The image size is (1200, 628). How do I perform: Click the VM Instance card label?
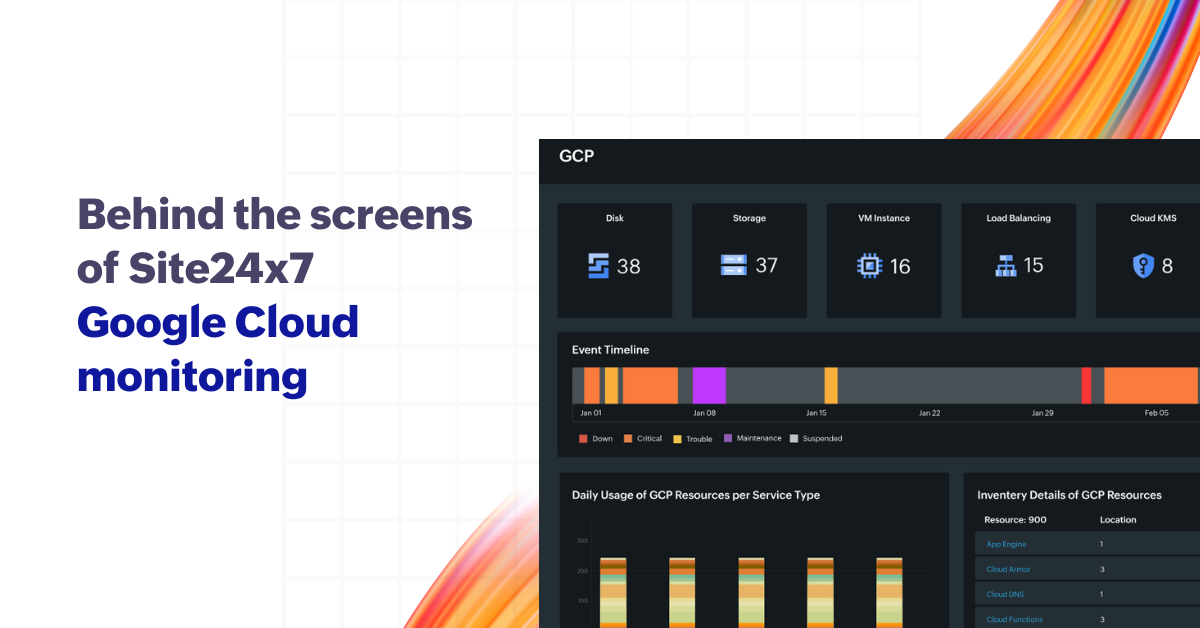pyautogui.click(x=884, y=218)
